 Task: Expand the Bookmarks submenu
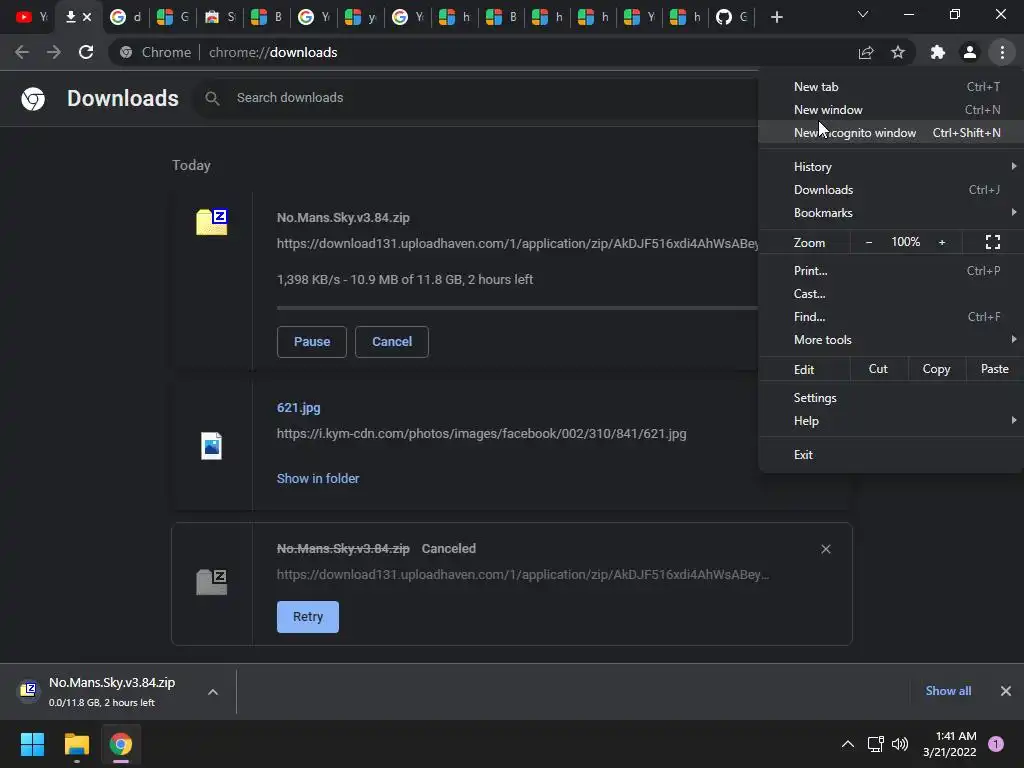pyautogui.click(x=891, y=213)
